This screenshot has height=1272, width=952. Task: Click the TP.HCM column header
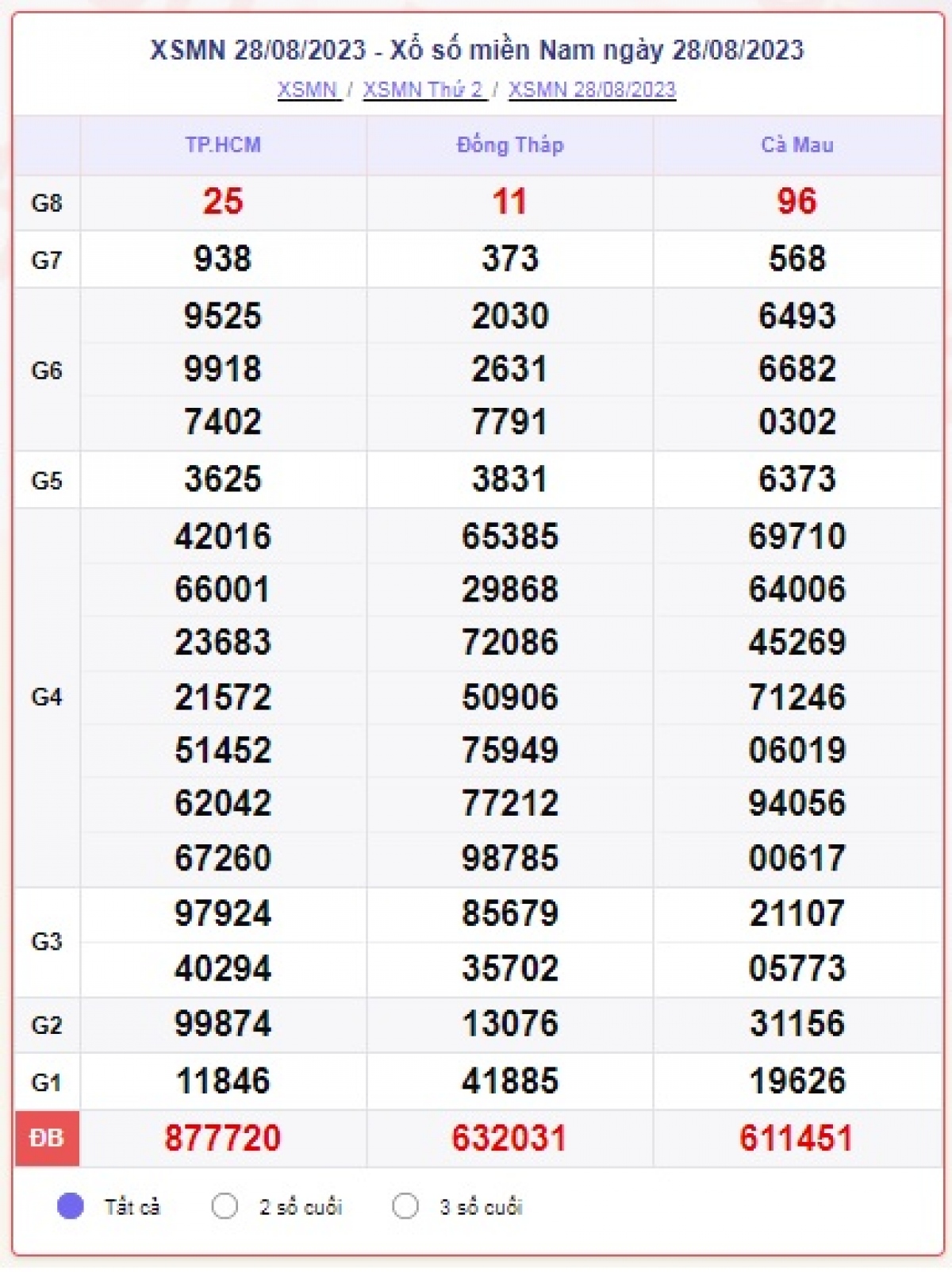[223, 145]
